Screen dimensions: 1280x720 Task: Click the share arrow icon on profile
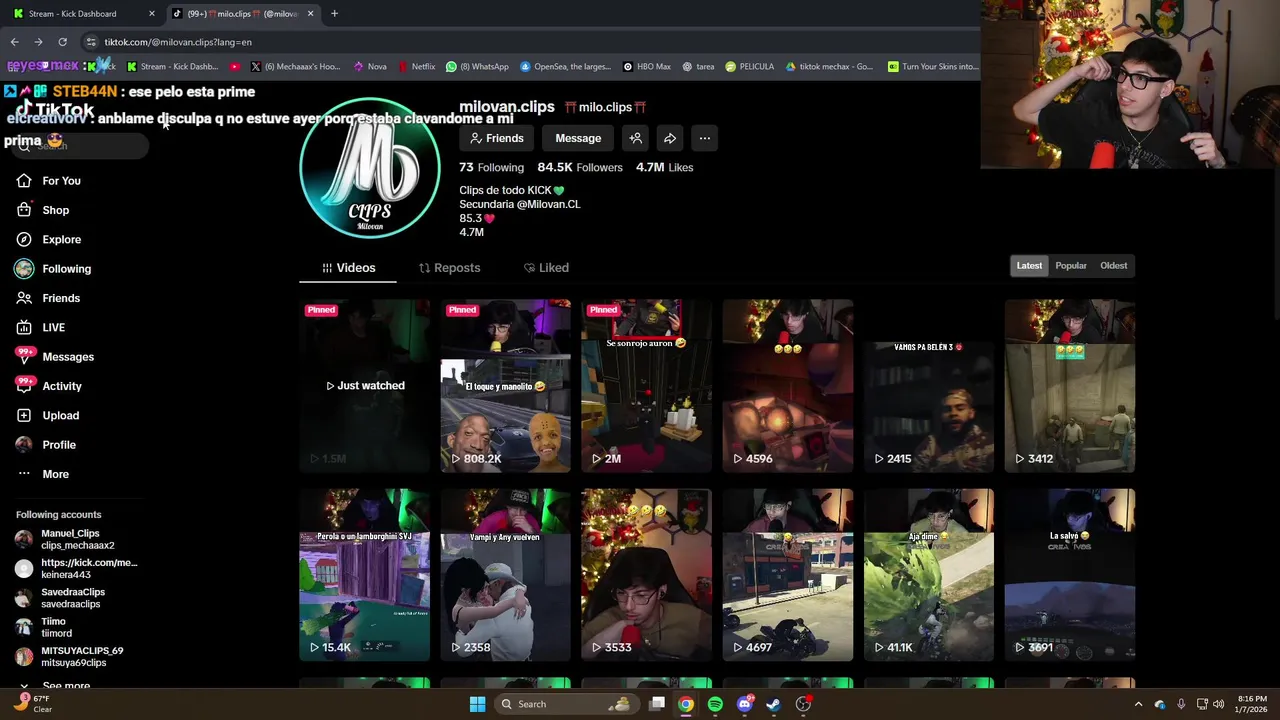[x=670, y=138]
